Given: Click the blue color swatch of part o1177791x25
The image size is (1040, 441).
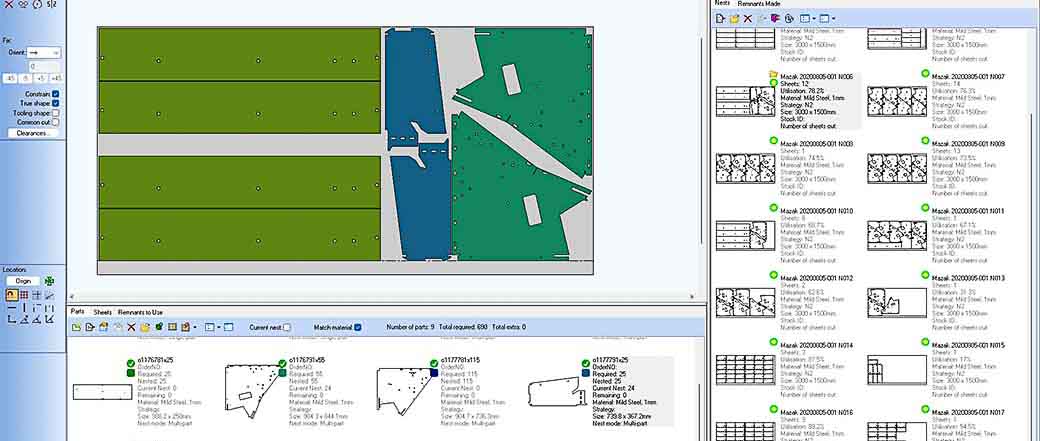Looking at the screenshot, I should [584, 372].
